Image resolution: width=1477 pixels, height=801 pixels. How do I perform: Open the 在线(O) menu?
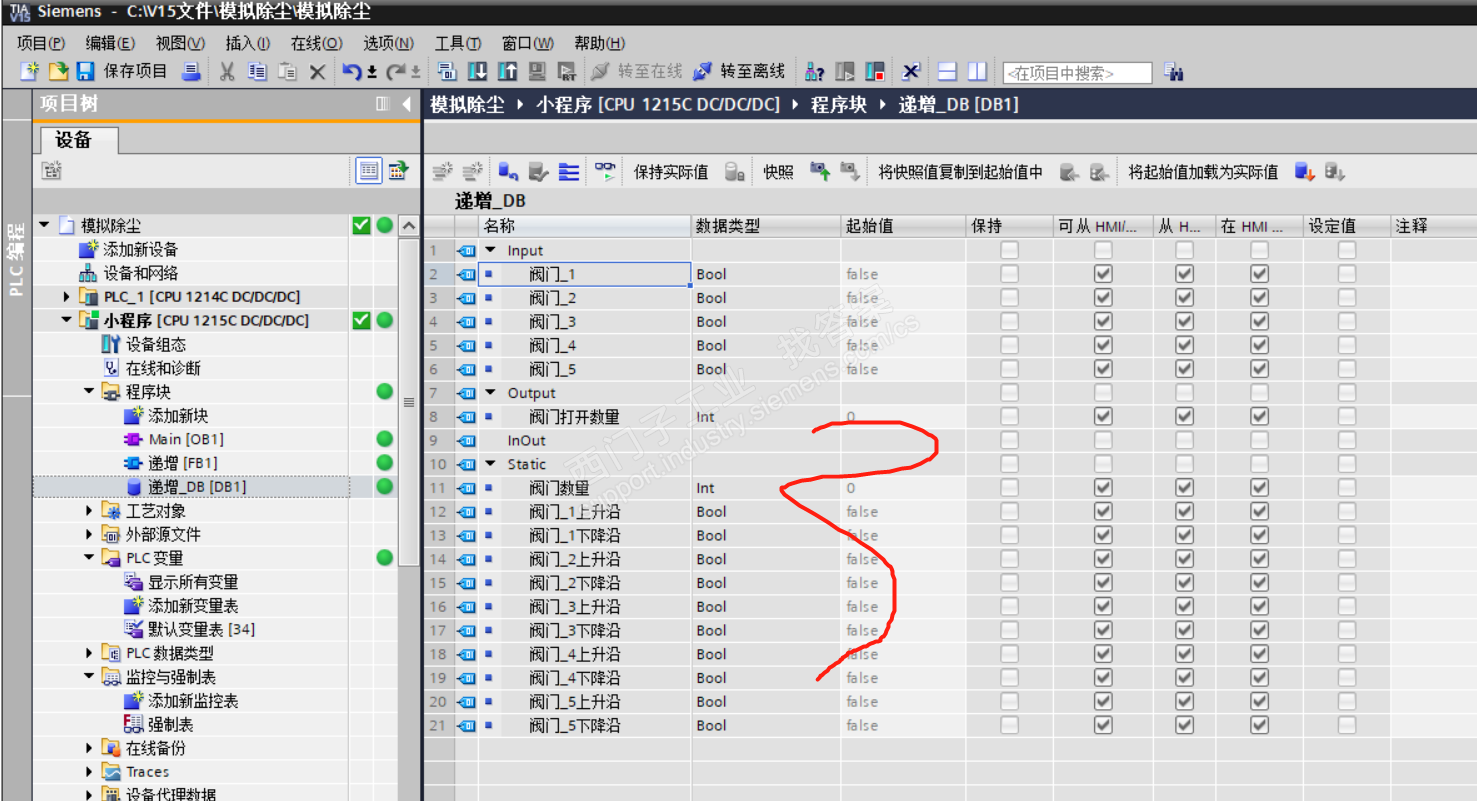pos(317,43)
